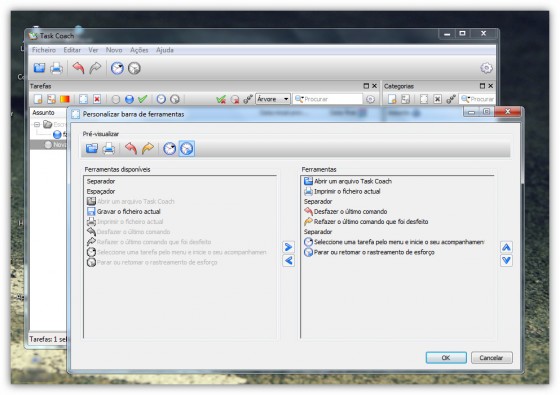Screen dimensions: 560x395
Task: Mark task completed with green checkmark icon
Action: click(x=142, y=99)
